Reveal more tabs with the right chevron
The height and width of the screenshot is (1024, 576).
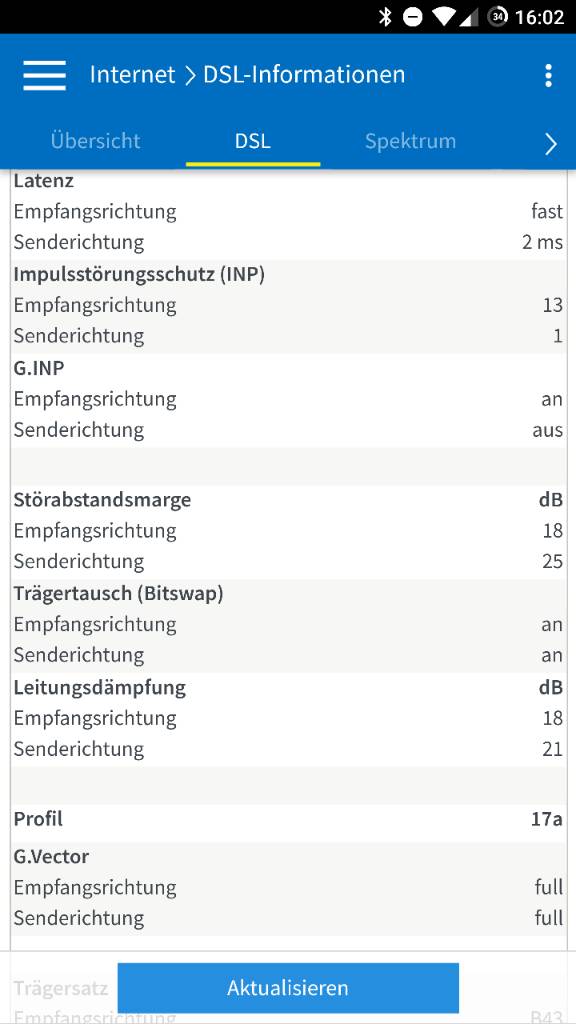[551, 143]
